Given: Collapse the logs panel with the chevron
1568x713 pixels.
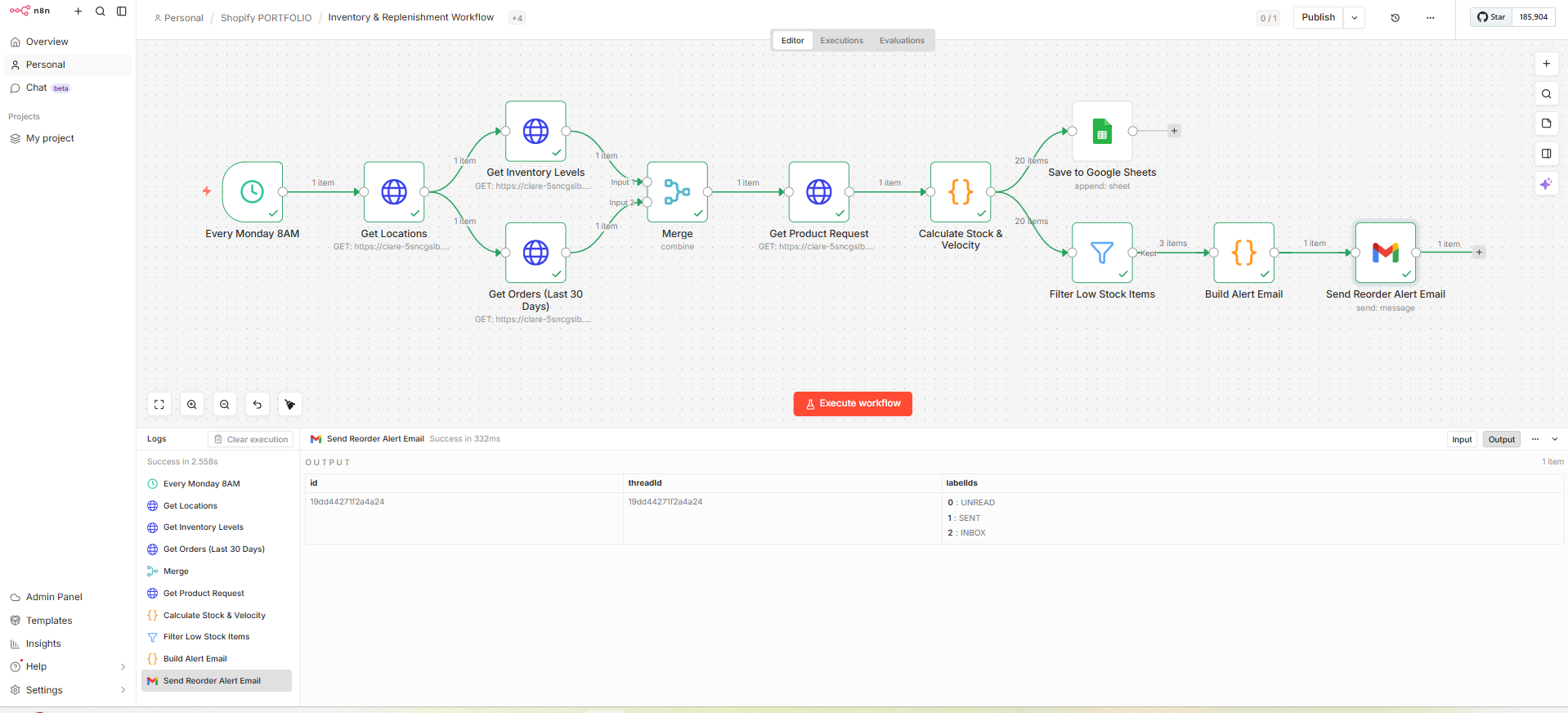Looking at the screenshot, I should [x=1555, y=439].
